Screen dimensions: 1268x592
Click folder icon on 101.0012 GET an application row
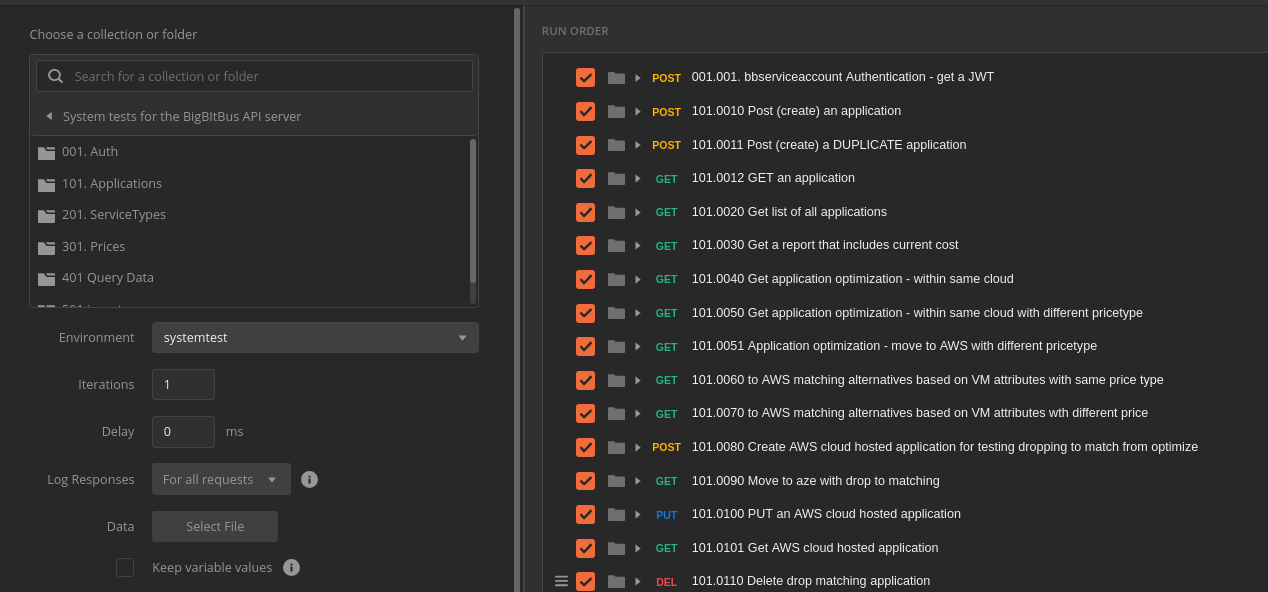pyautogui.click(x=616, y=178)
